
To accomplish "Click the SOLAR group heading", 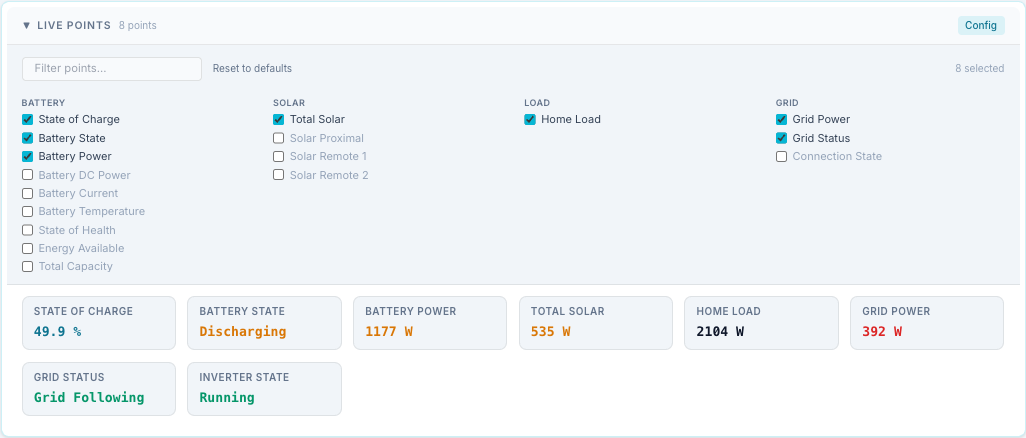I will (289, 103).
